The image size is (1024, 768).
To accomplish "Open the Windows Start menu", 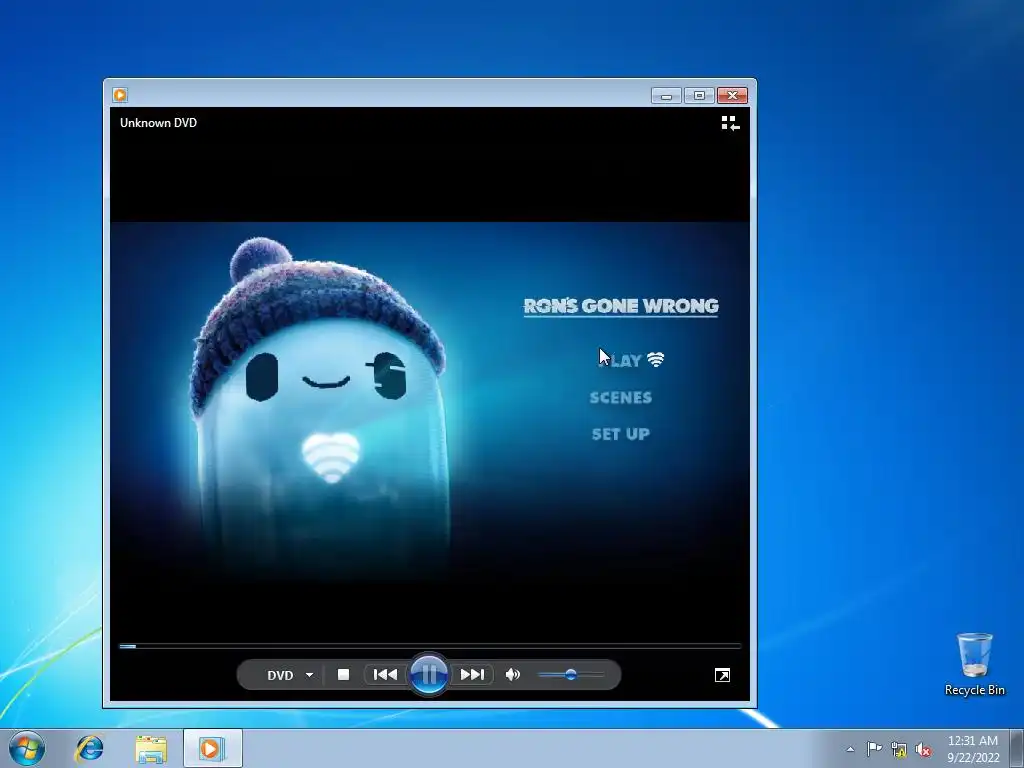I will click(27, 748).
